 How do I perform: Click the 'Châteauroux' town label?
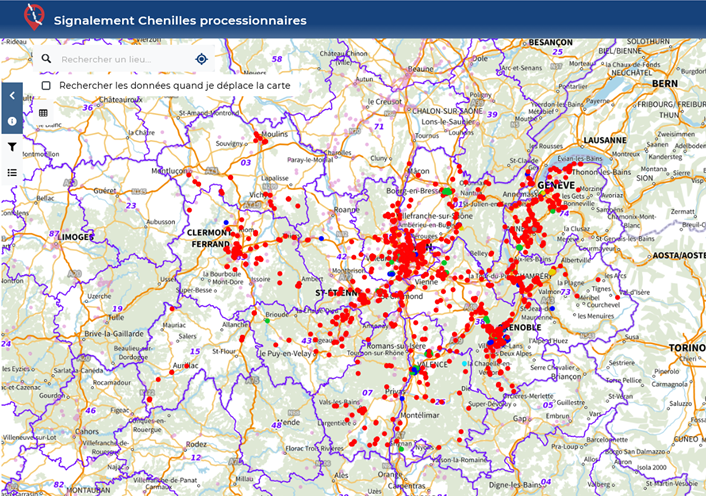coord(120,99)
